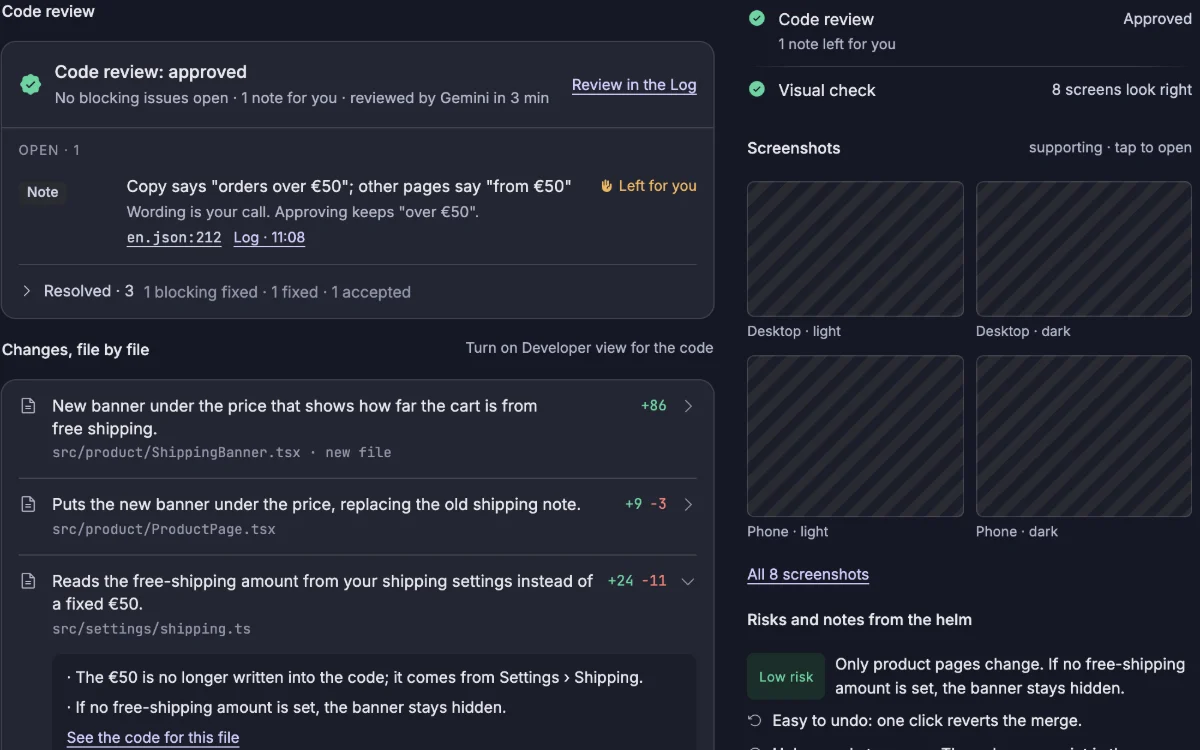Click the file icon beside ShippingBanner.tsx
This screenshot has height=750, width=1200.
pos(29,406)
